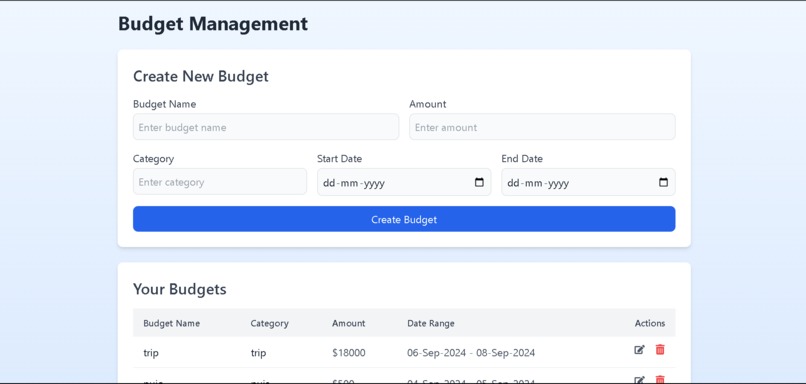Image resolution: width=806 pixels, height=384 pixels.
Task: Click the Budget Name input field
Action: (x=266, y=127)
